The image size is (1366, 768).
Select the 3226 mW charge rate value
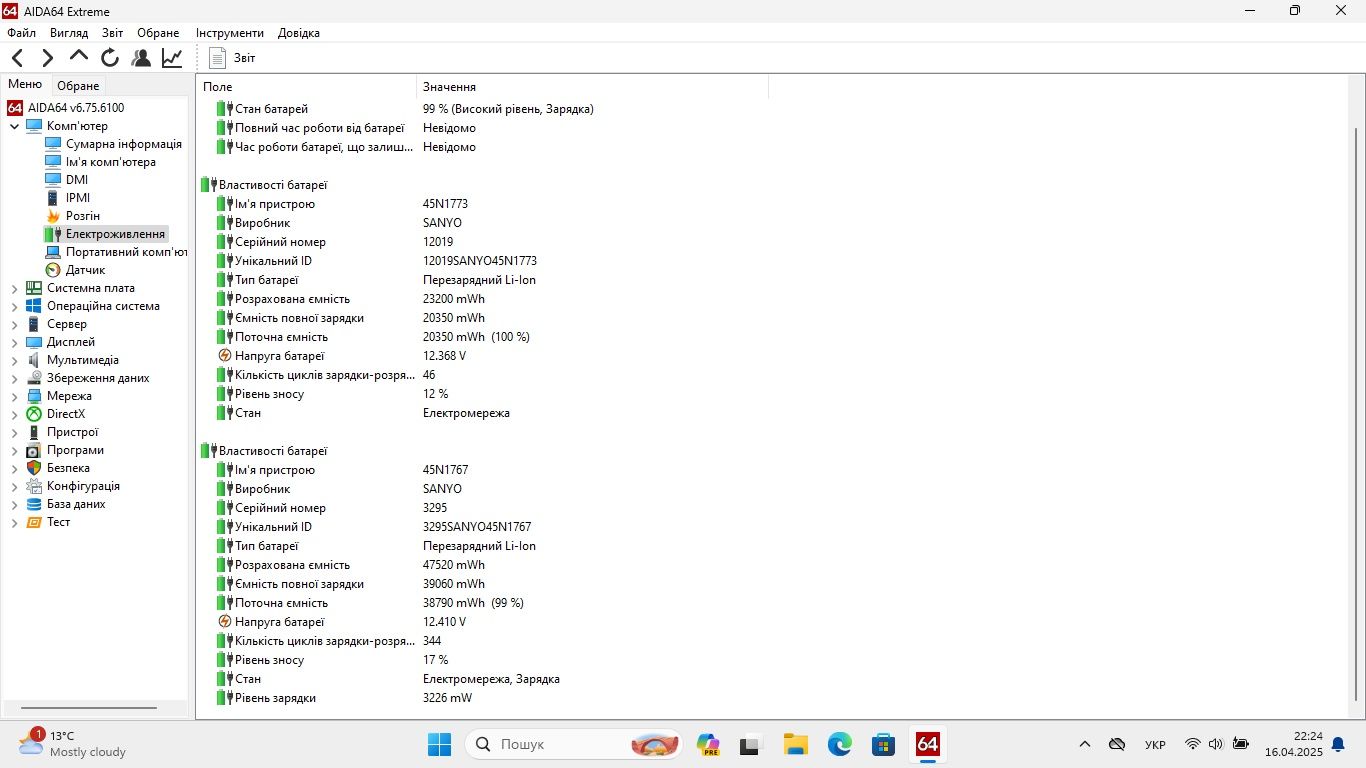point(447,698)
